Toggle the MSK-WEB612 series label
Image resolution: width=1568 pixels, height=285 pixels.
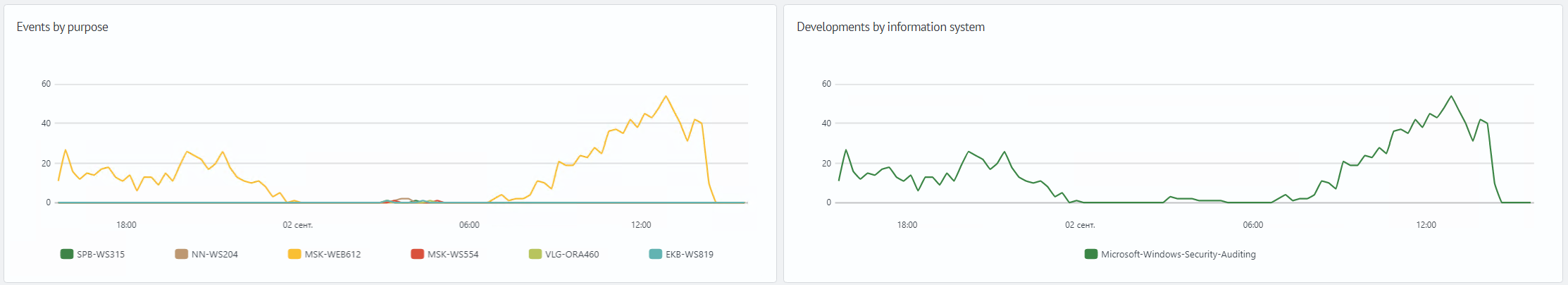pyautogui.click(x=332, y=255)
